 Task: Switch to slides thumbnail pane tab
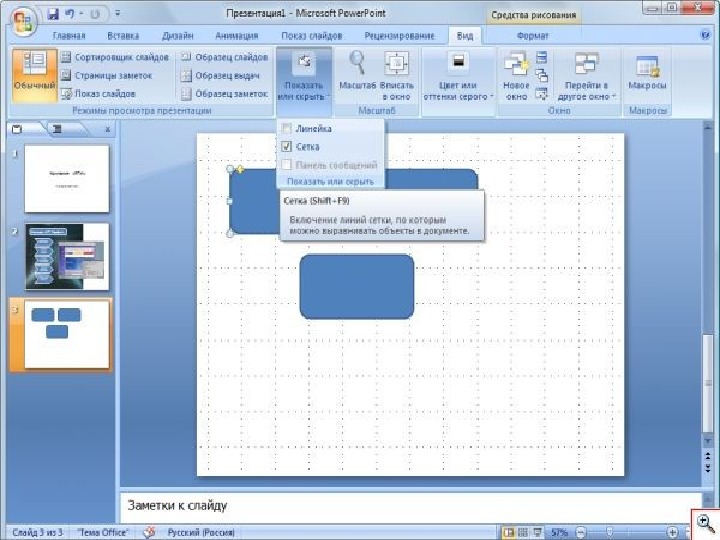point(17,129)
